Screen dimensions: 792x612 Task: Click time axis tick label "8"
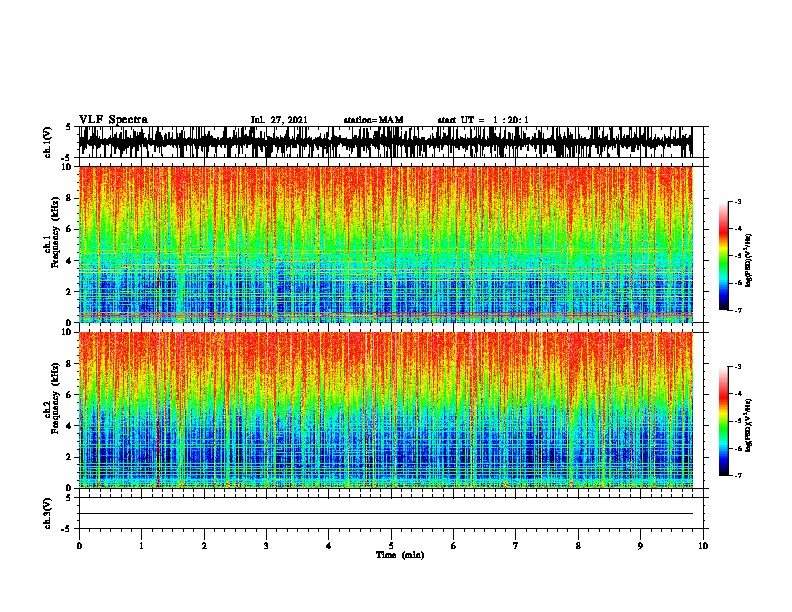578,546
